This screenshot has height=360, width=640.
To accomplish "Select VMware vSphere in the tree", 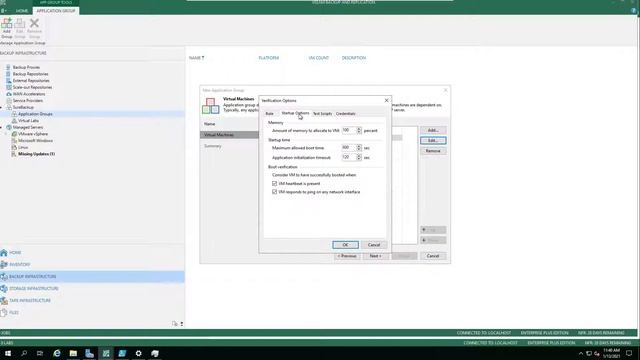I will [x=33, y=134].
